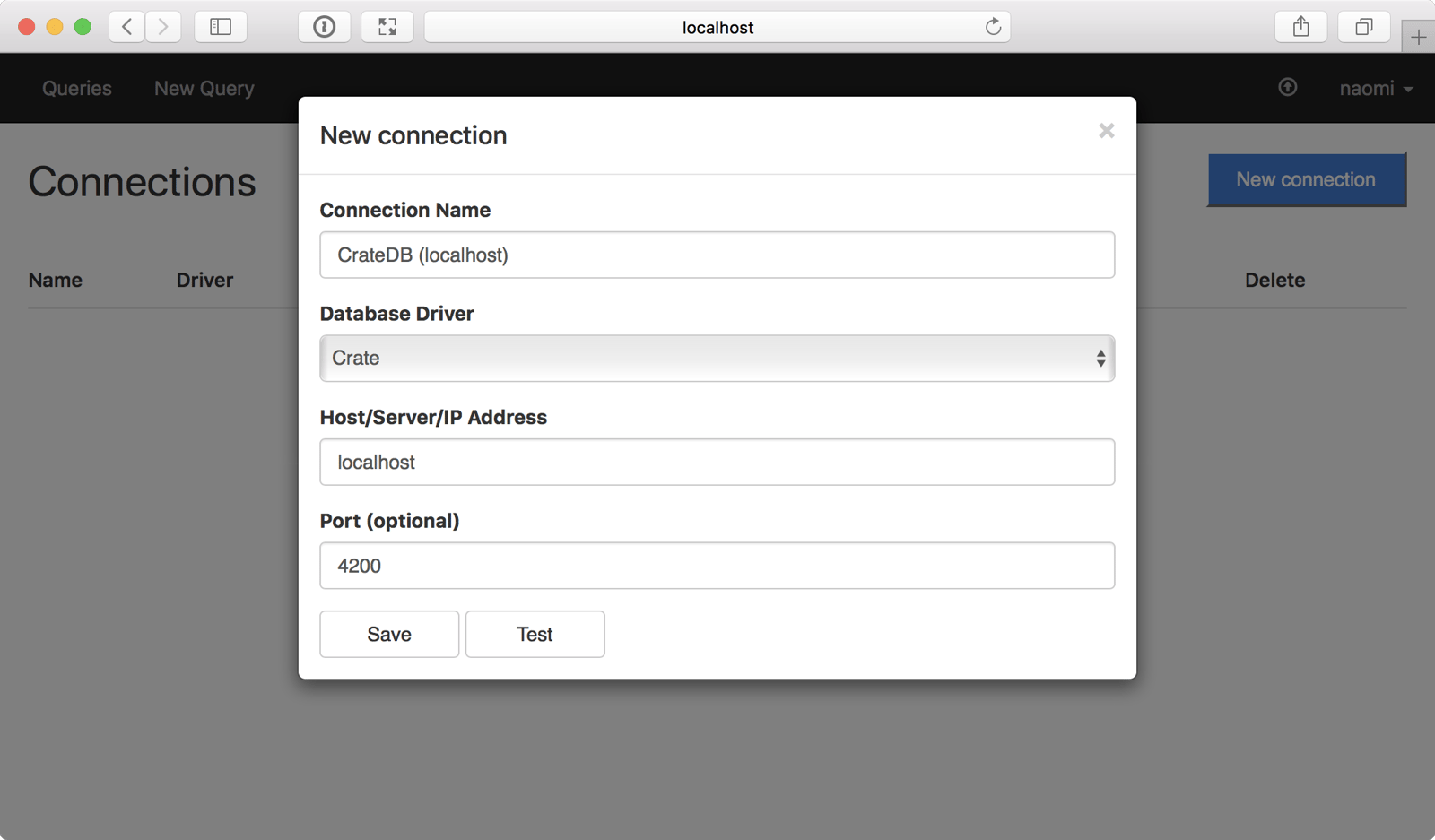
Task: Click the browser forward arrow
Action: (x=163, y=26)
